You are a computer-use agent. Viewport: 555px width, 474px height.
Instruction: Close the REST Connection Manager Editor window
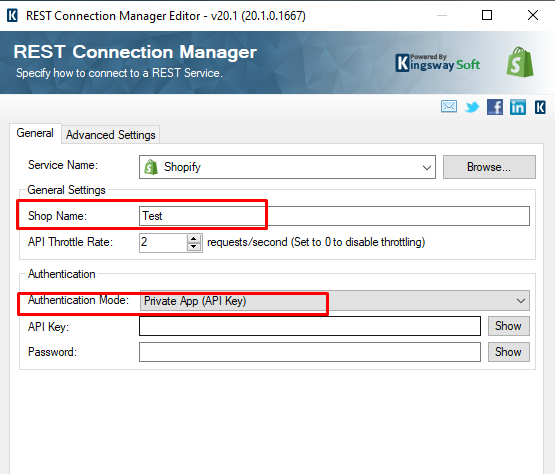533,15
